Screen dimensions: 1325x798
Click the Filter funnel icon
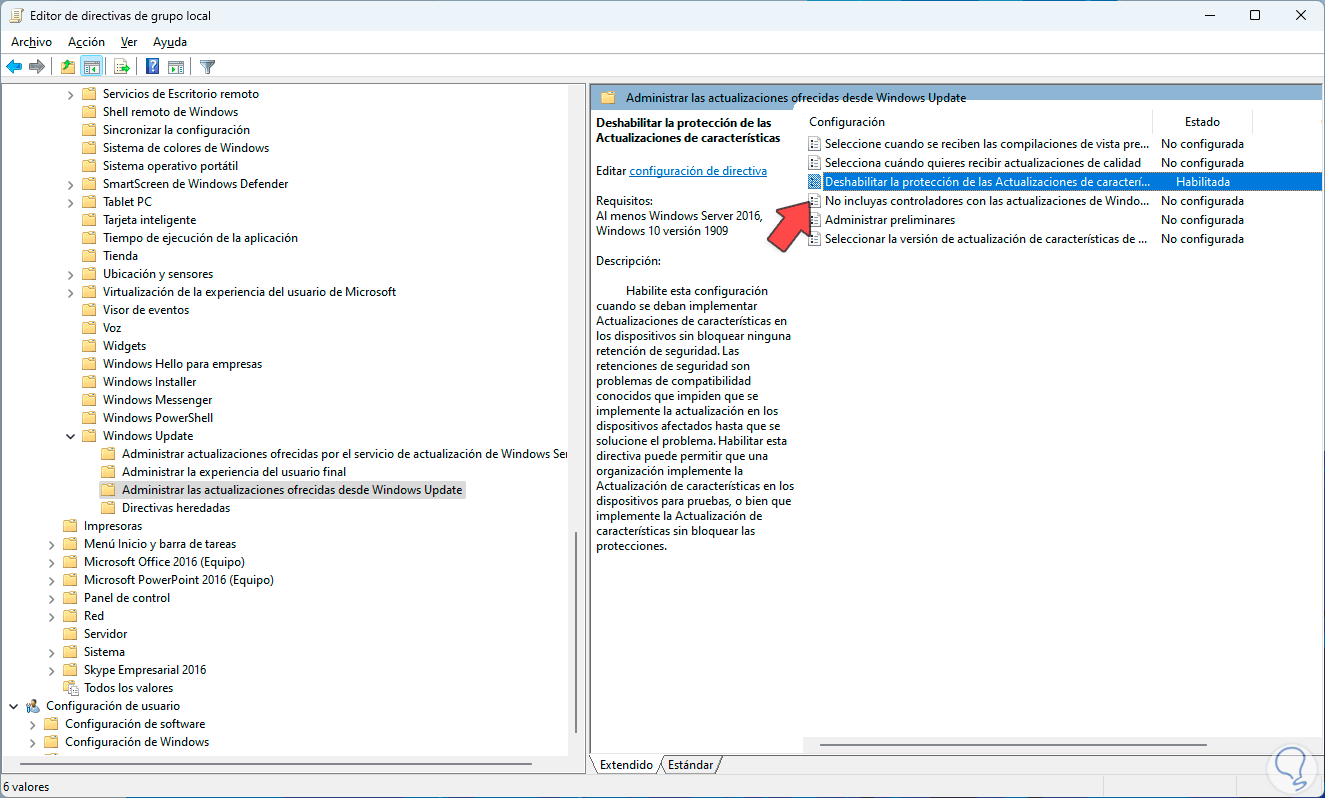pyautogui.click(x=207, y=67)
